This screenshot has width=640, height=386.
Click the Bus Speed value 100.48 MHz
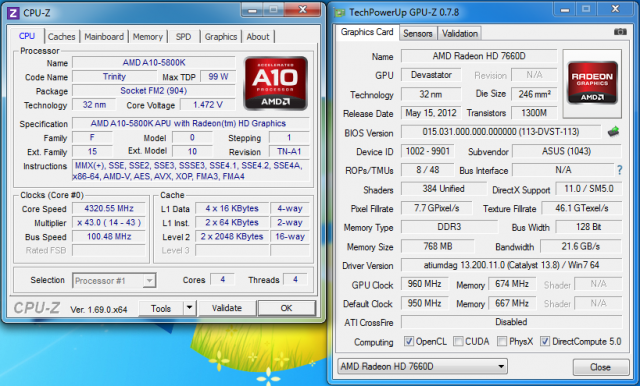[109, 237]
